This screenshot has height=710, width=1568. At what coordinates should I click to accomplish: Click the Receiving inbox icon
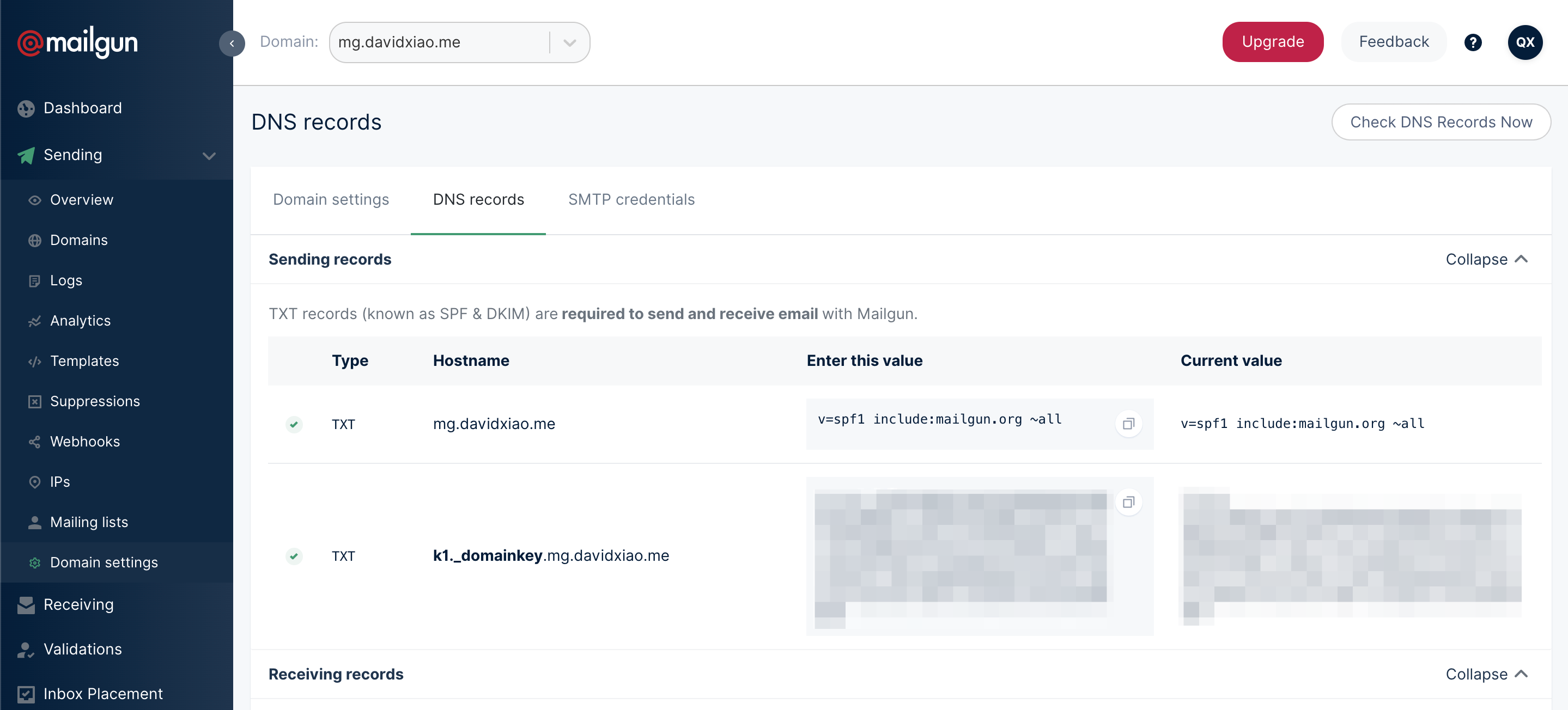[x=26, y=605]
